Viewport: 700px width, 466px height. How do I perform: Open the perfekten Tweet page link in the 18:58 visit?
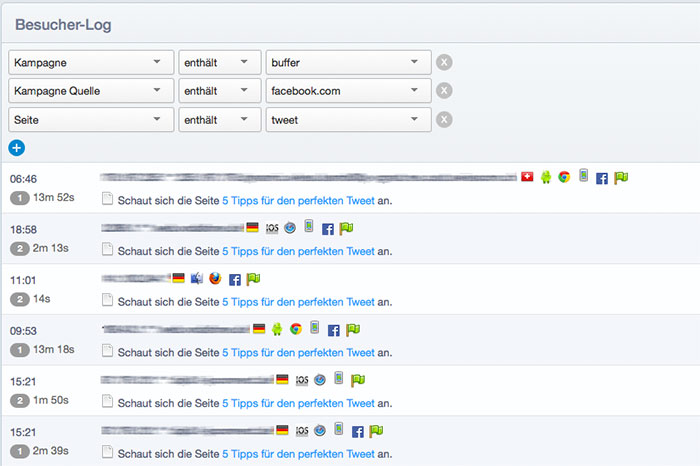tap(298, 251)
